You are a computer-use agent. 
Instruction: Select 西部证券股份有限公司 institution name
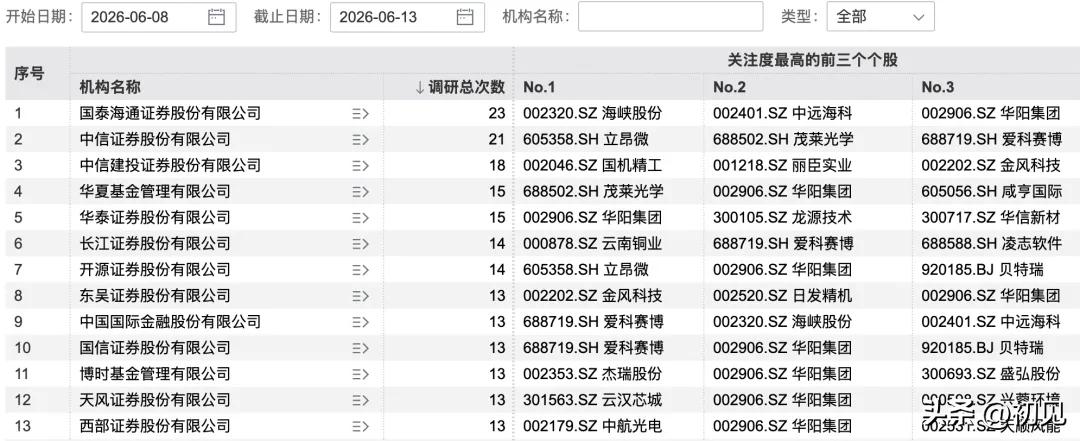tap(155, 427)
